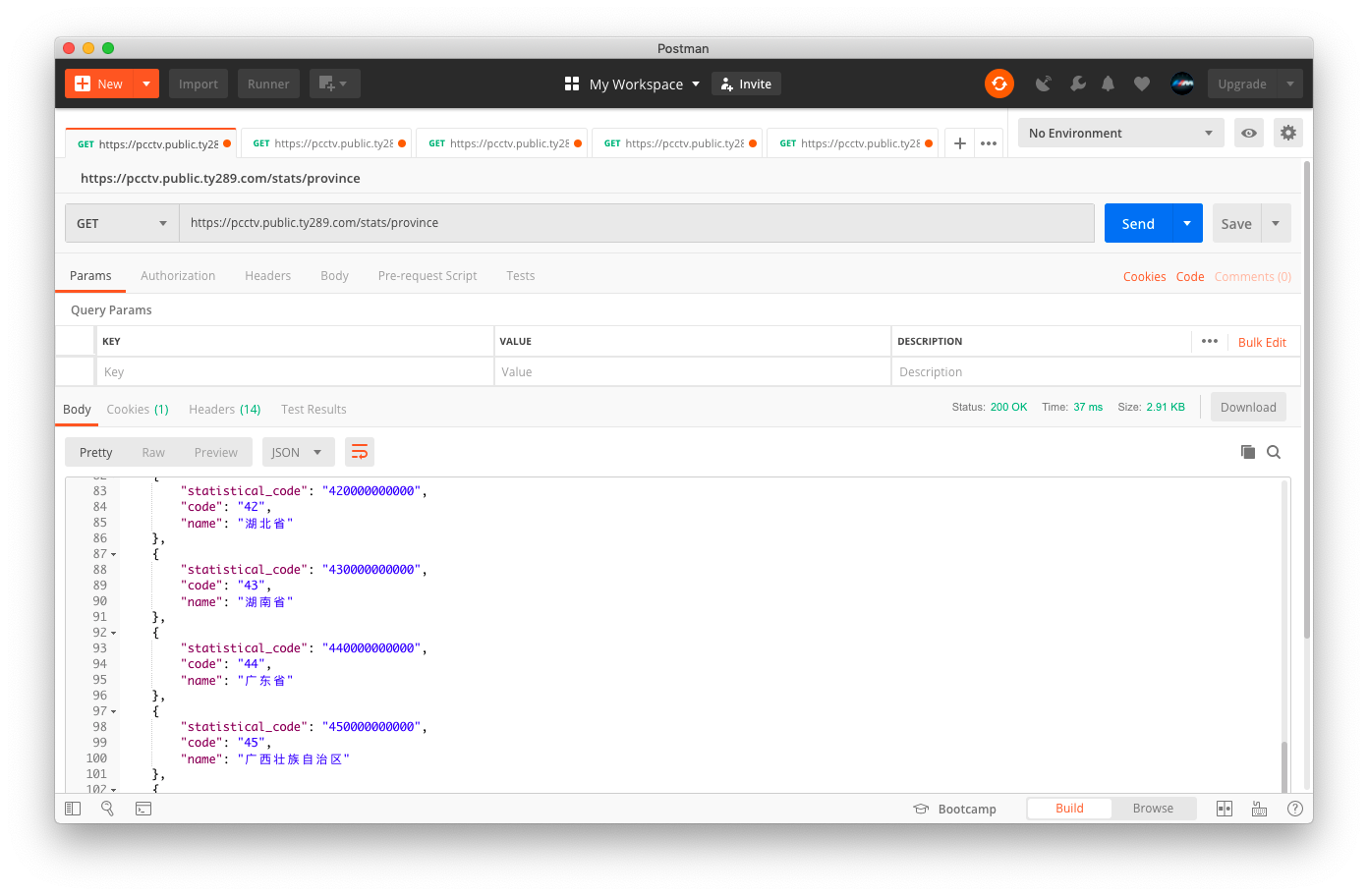Screen dimensions: 1368x896
Task: Switch to the Authorization tab
Action: 178,276
